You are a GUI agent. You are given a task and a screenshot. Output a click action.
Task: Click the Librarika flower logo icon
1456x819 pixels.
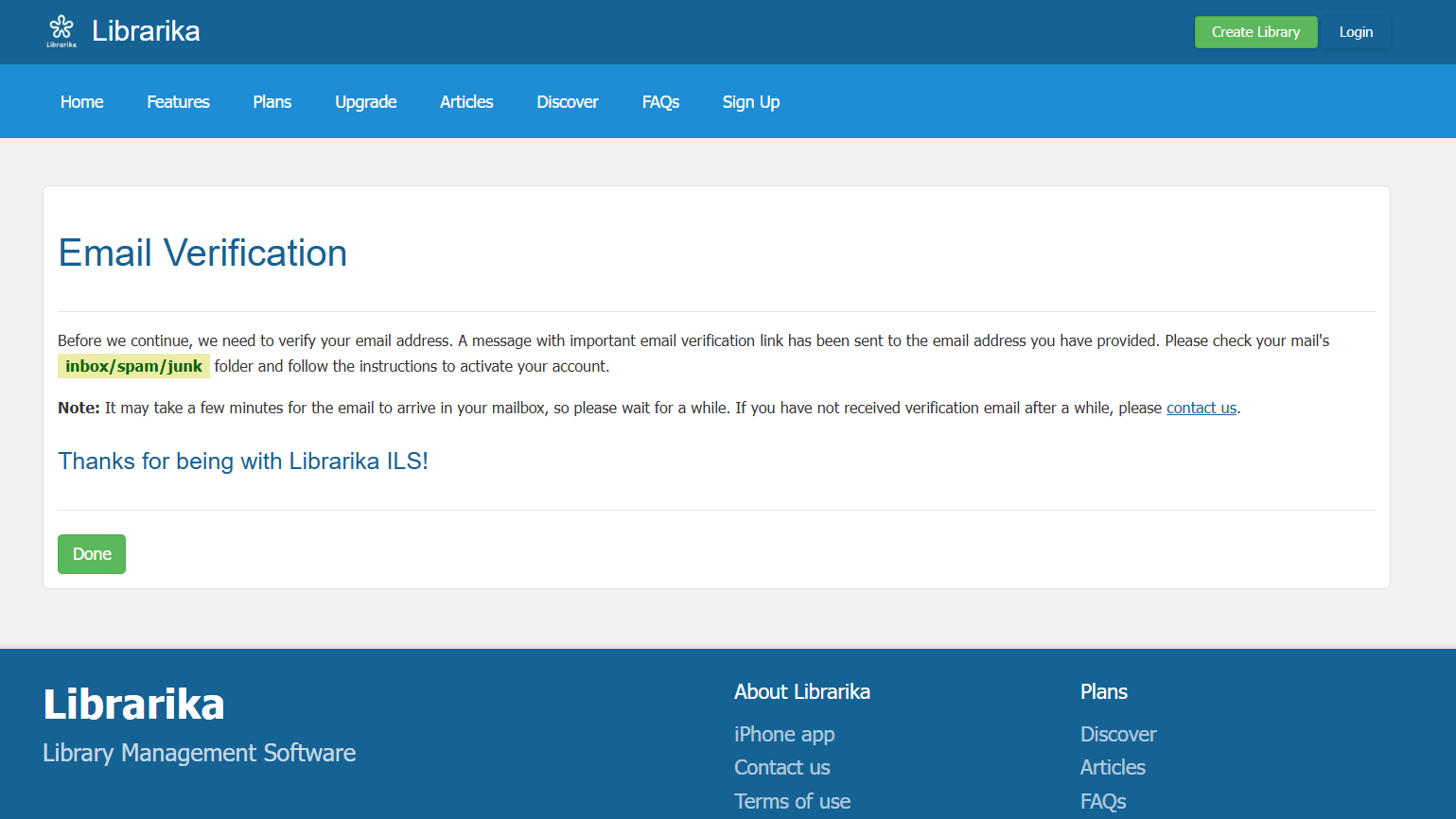tap(61, 30)
